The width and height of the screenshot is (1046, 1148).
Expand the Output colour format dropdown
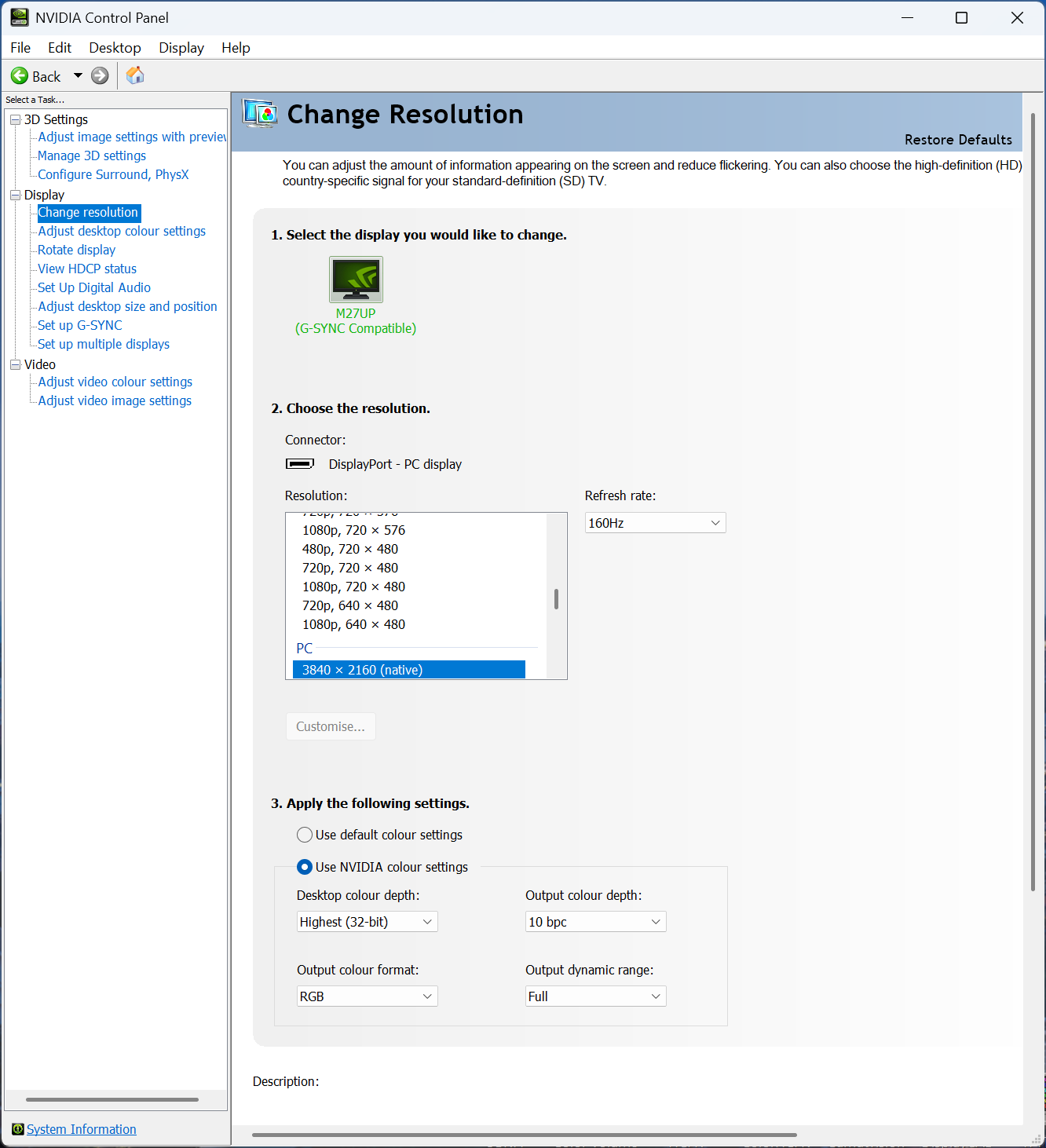(367, 996)
